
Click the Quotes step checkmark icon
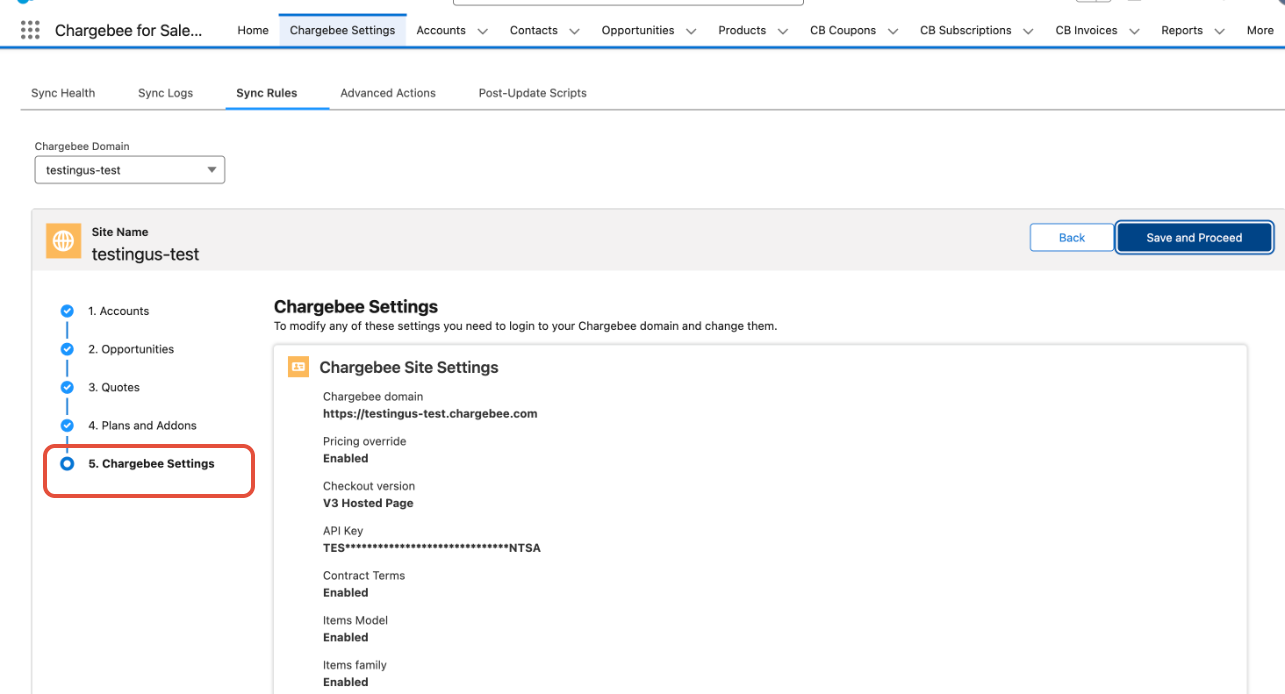click(67, 387)
